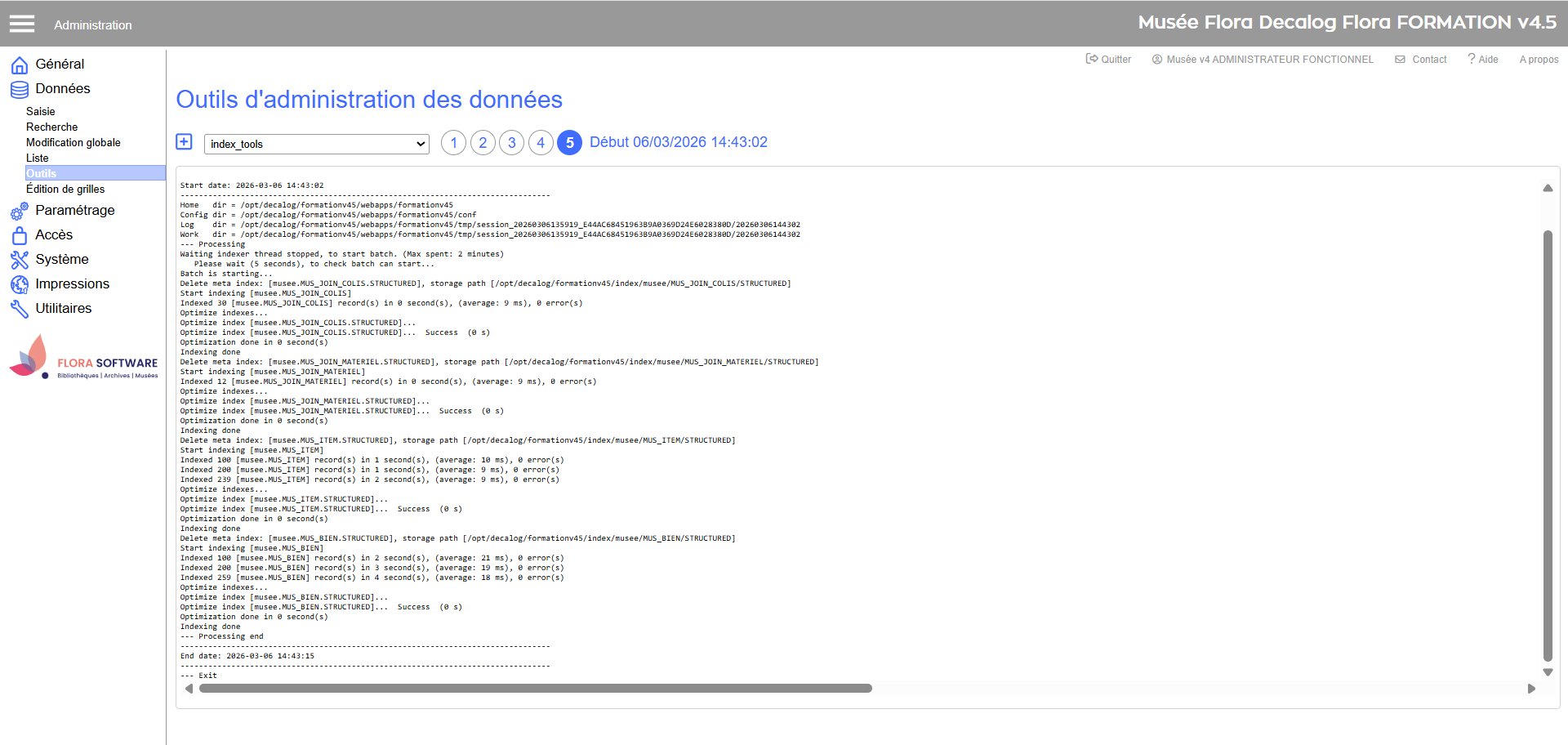Click the 'Indexed 239 [musee.MUS_ITEM]' log line

tap(370, 480)
